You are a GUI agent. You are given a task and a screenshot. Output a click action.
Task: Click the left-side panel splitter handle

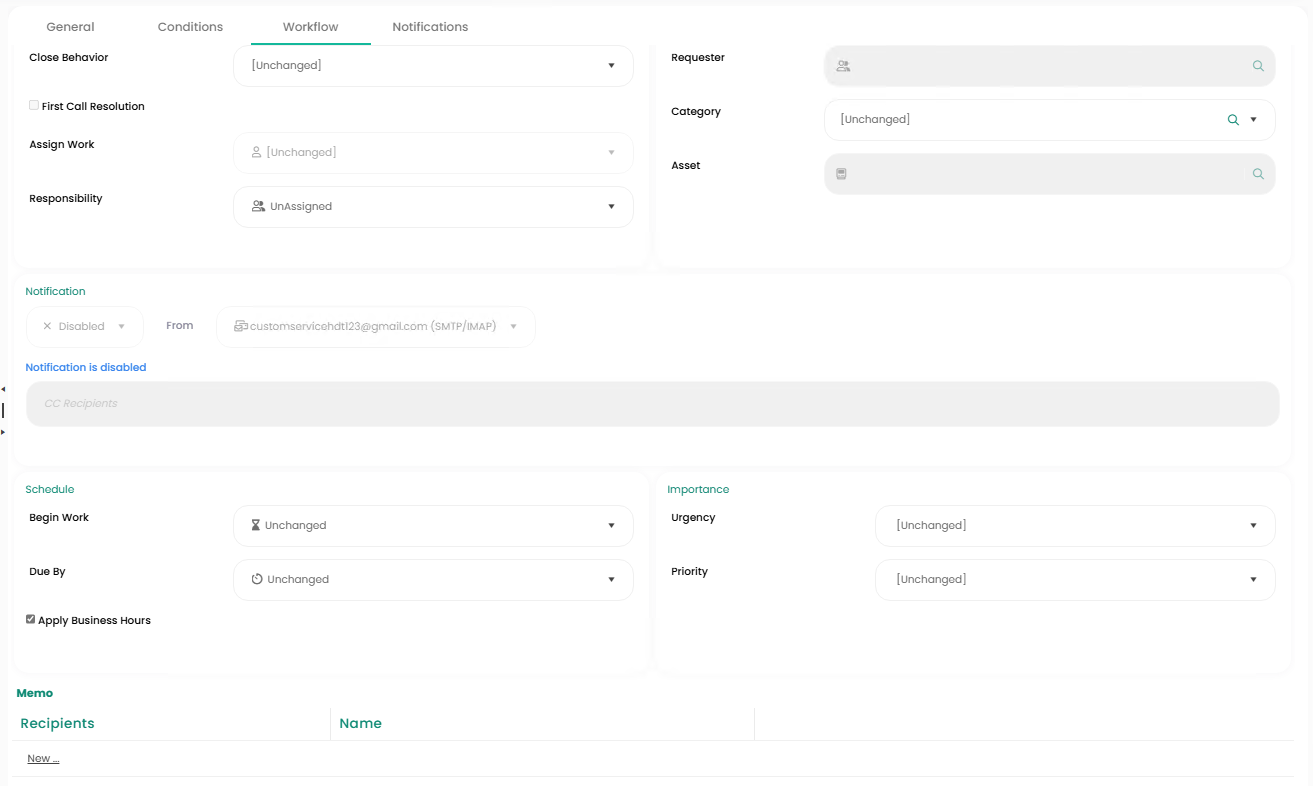(3, 410)
